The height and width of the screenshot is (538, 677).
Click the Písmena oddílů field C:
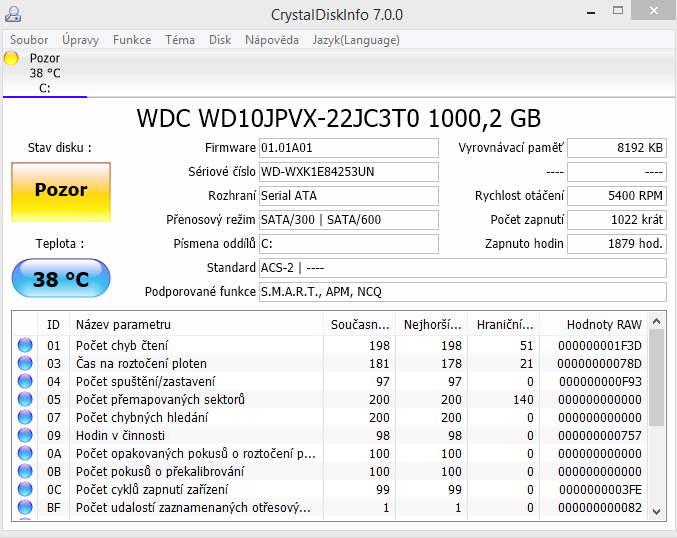pos(349,244)
